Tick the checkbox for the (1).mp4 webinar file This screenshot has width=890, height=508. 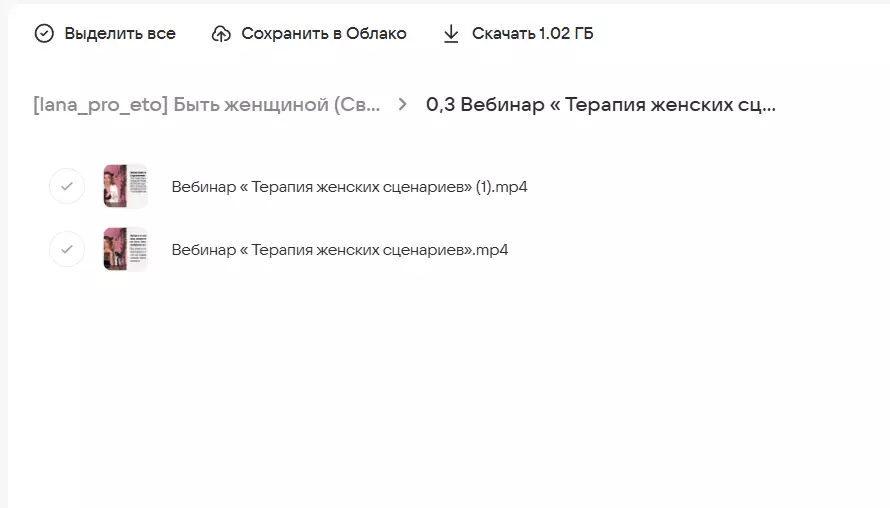pos(67,186)
